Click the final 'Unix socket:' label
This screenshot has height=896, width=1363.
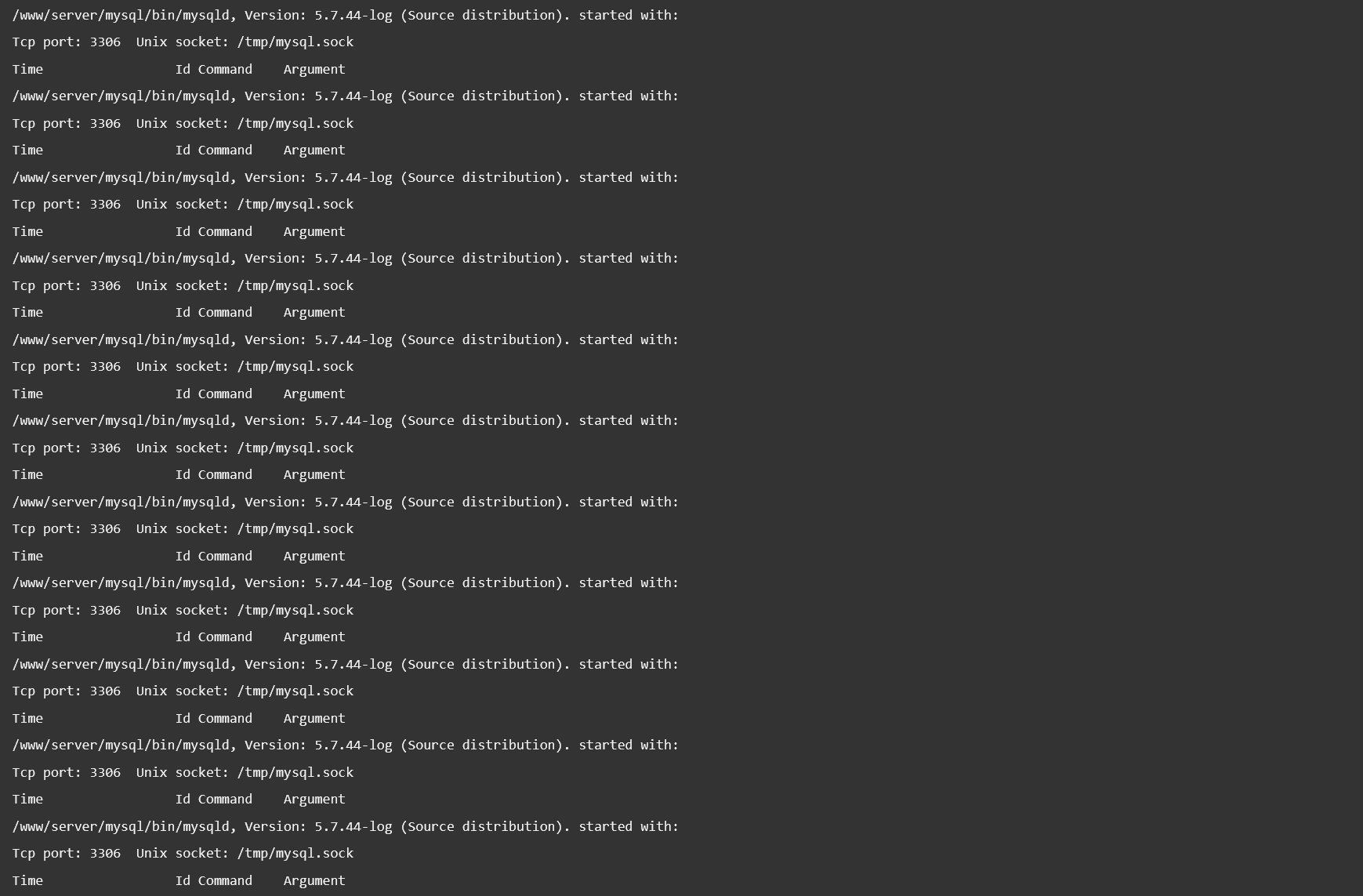click(183, 854)
